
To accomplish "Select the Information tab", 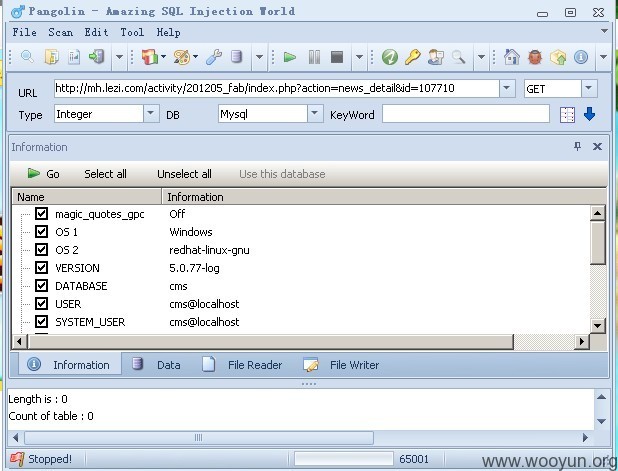I will 70,364.
